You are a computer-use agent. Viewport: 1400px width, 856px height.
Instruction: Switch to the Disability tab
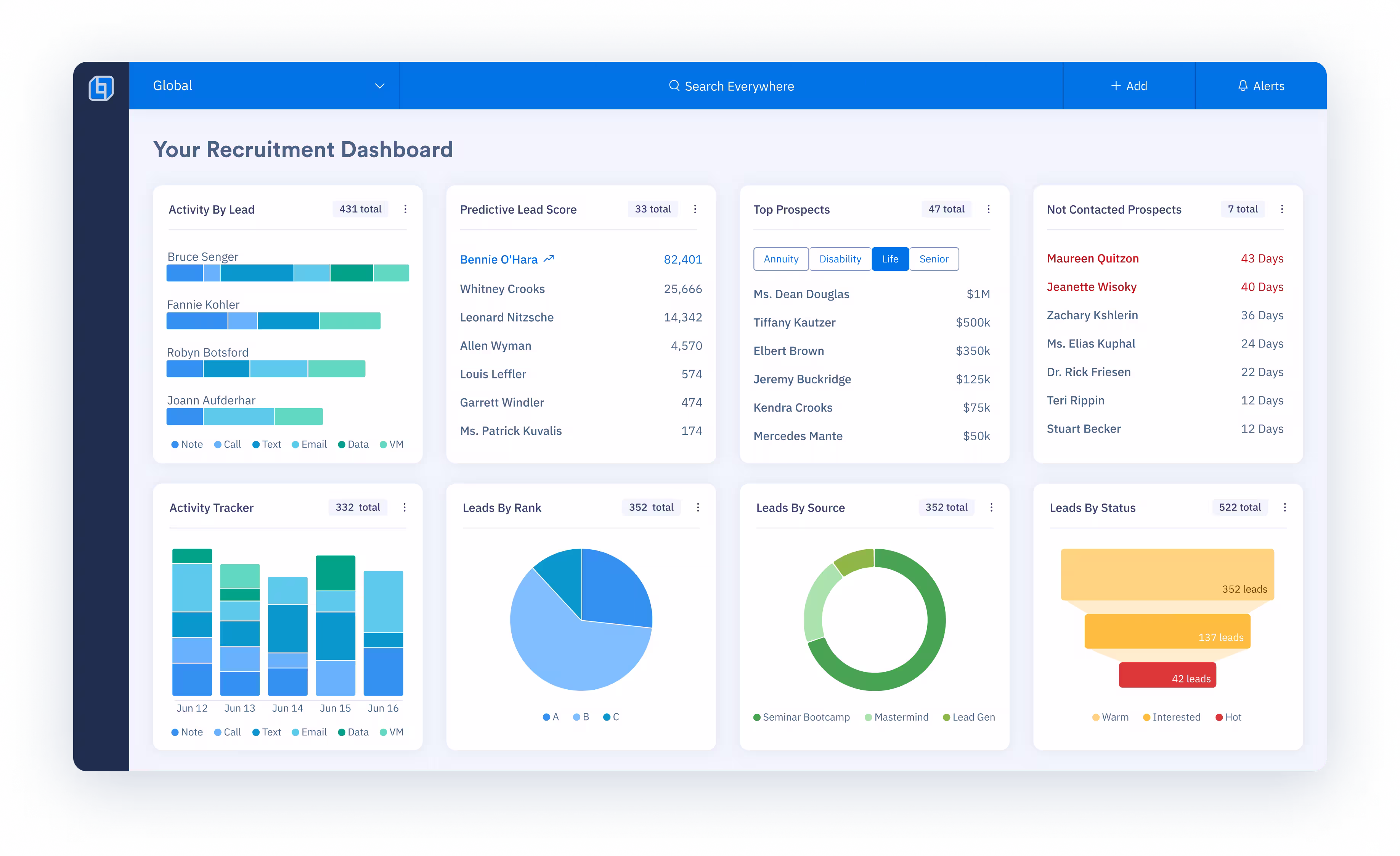tap(840, 259)
